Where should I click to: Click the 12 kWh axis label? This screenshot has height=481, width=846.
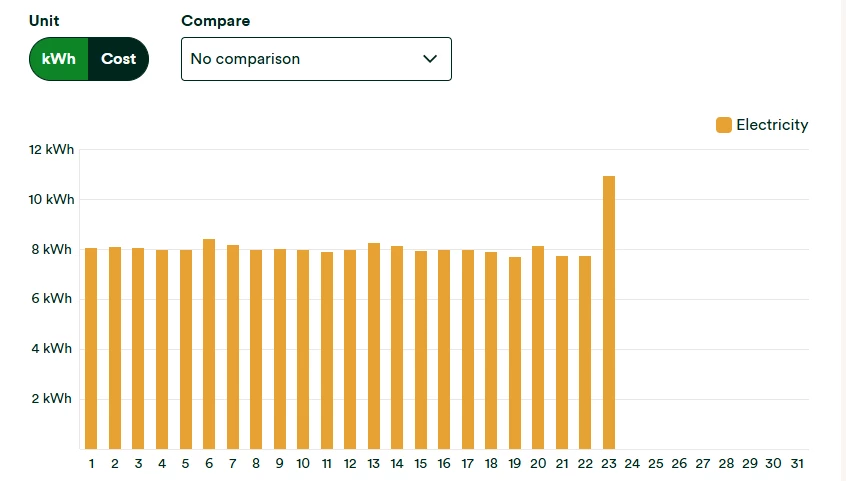tap(52, 150)
